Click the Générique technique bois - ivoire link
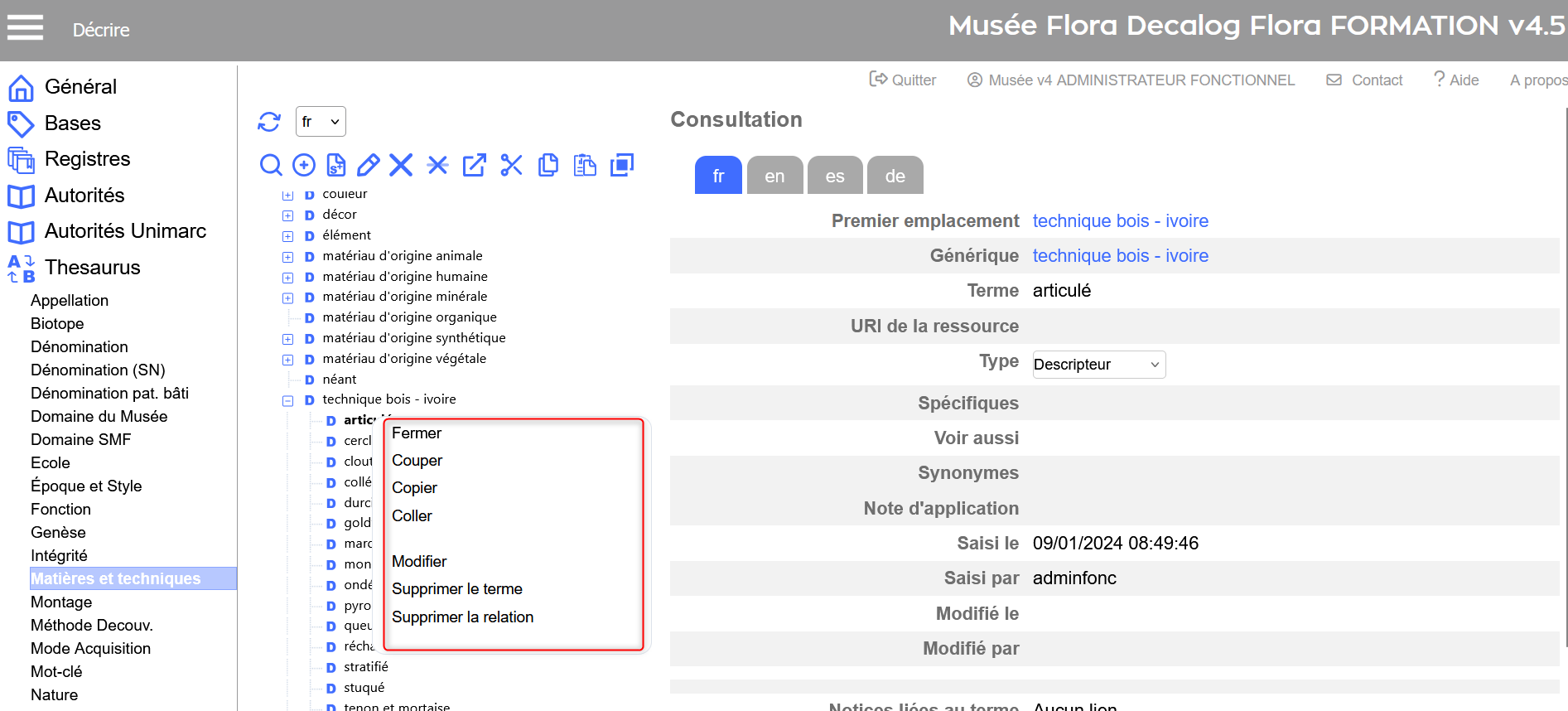This screenshot has width=1568, height=711. tap(1120, 256)
